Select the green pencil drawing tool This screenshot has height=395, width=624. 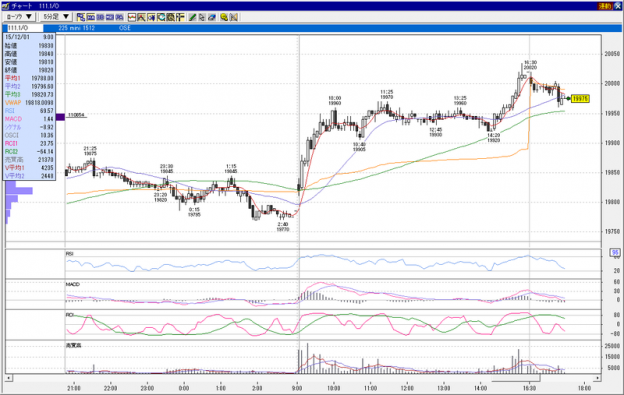click(x=193, y=17)
